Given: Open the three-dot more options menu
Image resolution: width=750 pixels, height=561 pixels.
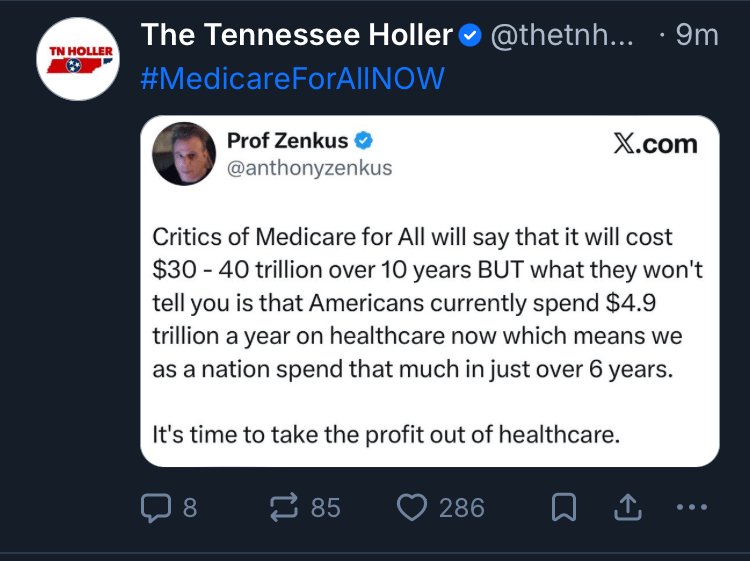Looking at the screenshot, I should [x=691, y=509].
